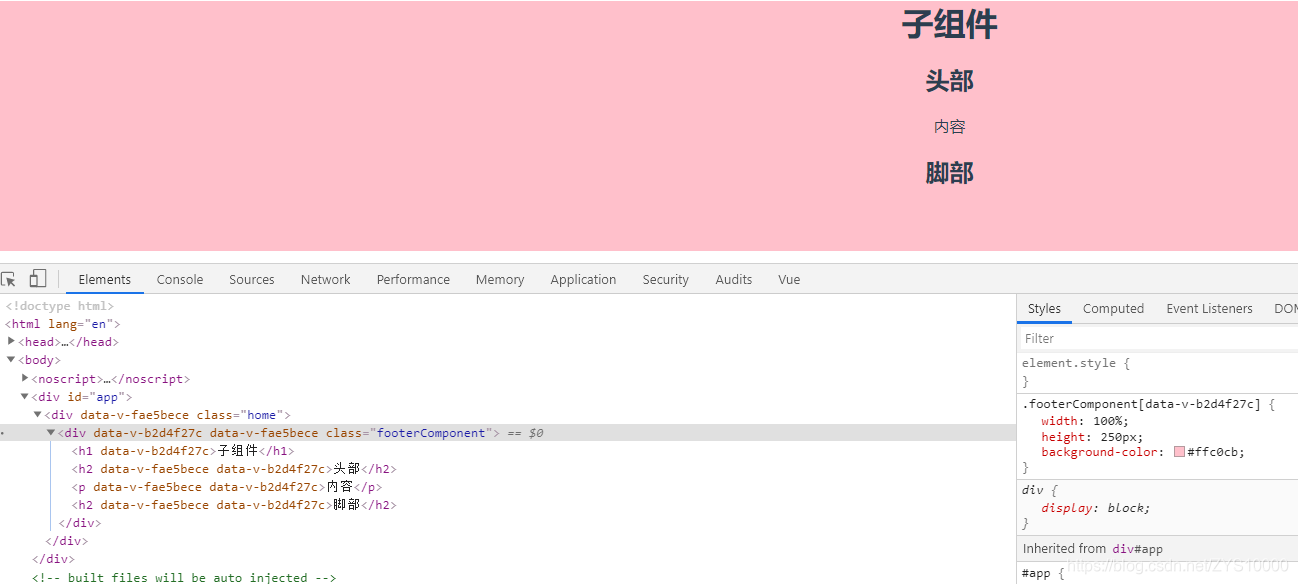
Task: Open the Network tab
Action: coord(326,280)
